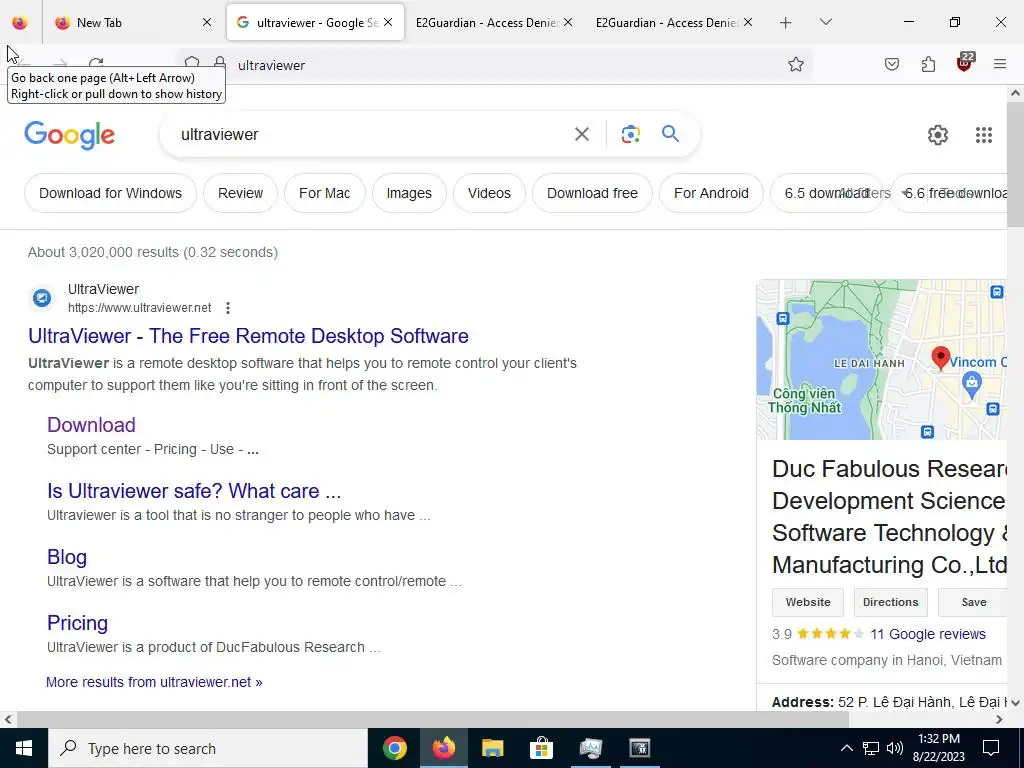Screen dimensions: 1024x768
Task: Search by image with the Lens icon
Action: [x=630, y=135]
